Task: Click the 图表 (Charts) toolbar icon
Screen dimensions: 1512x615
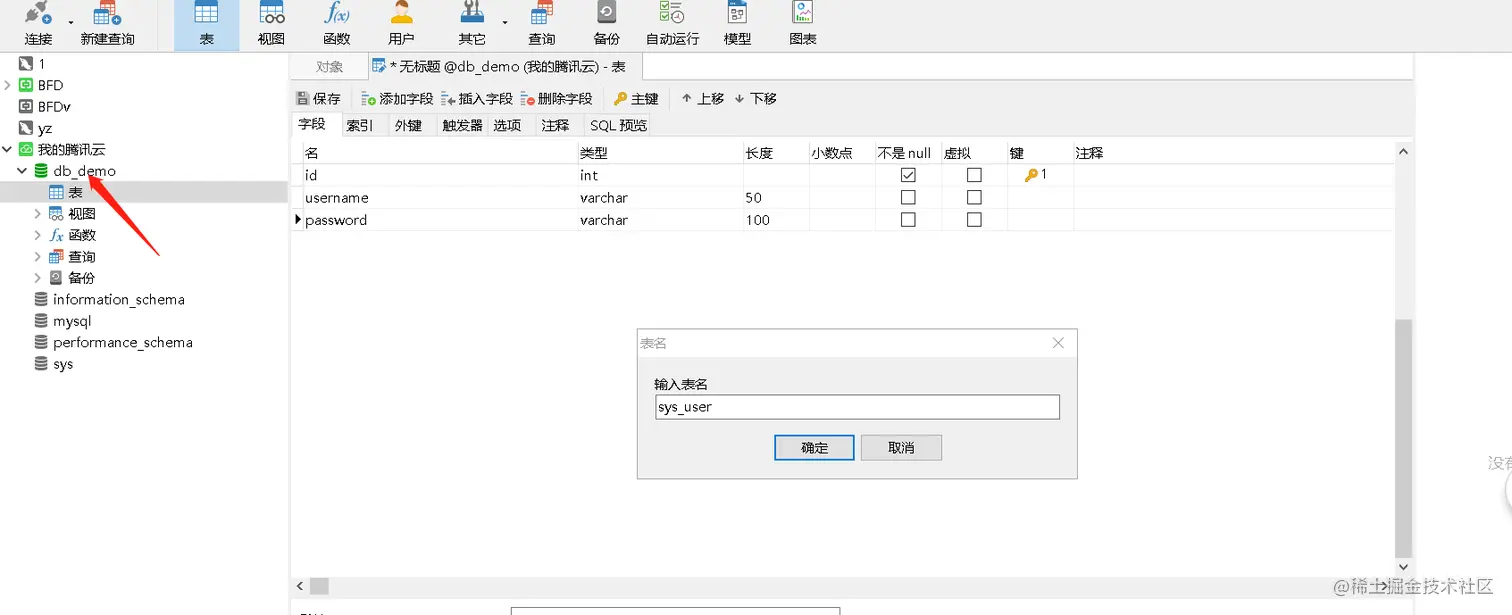Action: tap(801, 22)
